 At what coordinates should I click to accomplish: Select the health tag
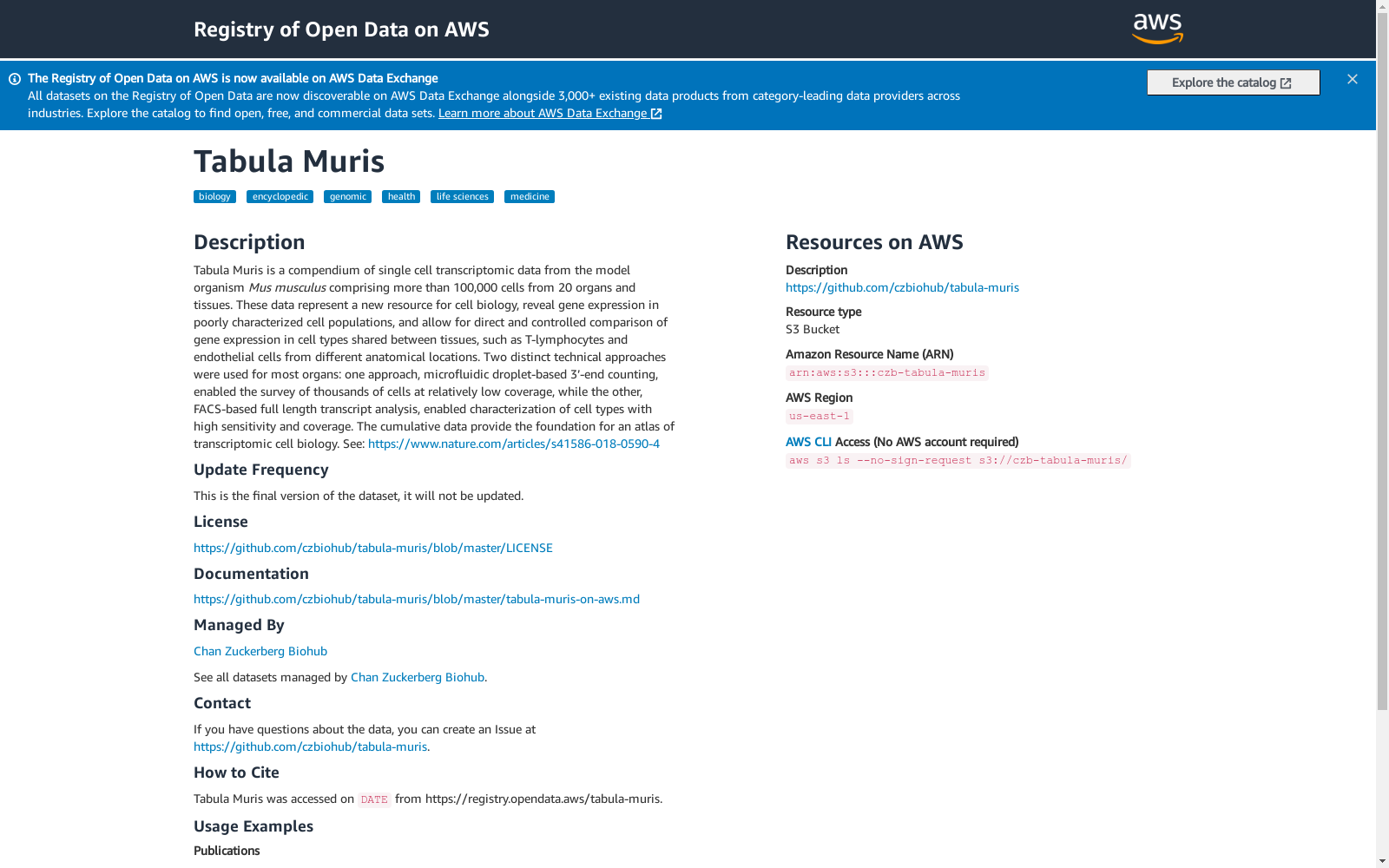point(401,197)
